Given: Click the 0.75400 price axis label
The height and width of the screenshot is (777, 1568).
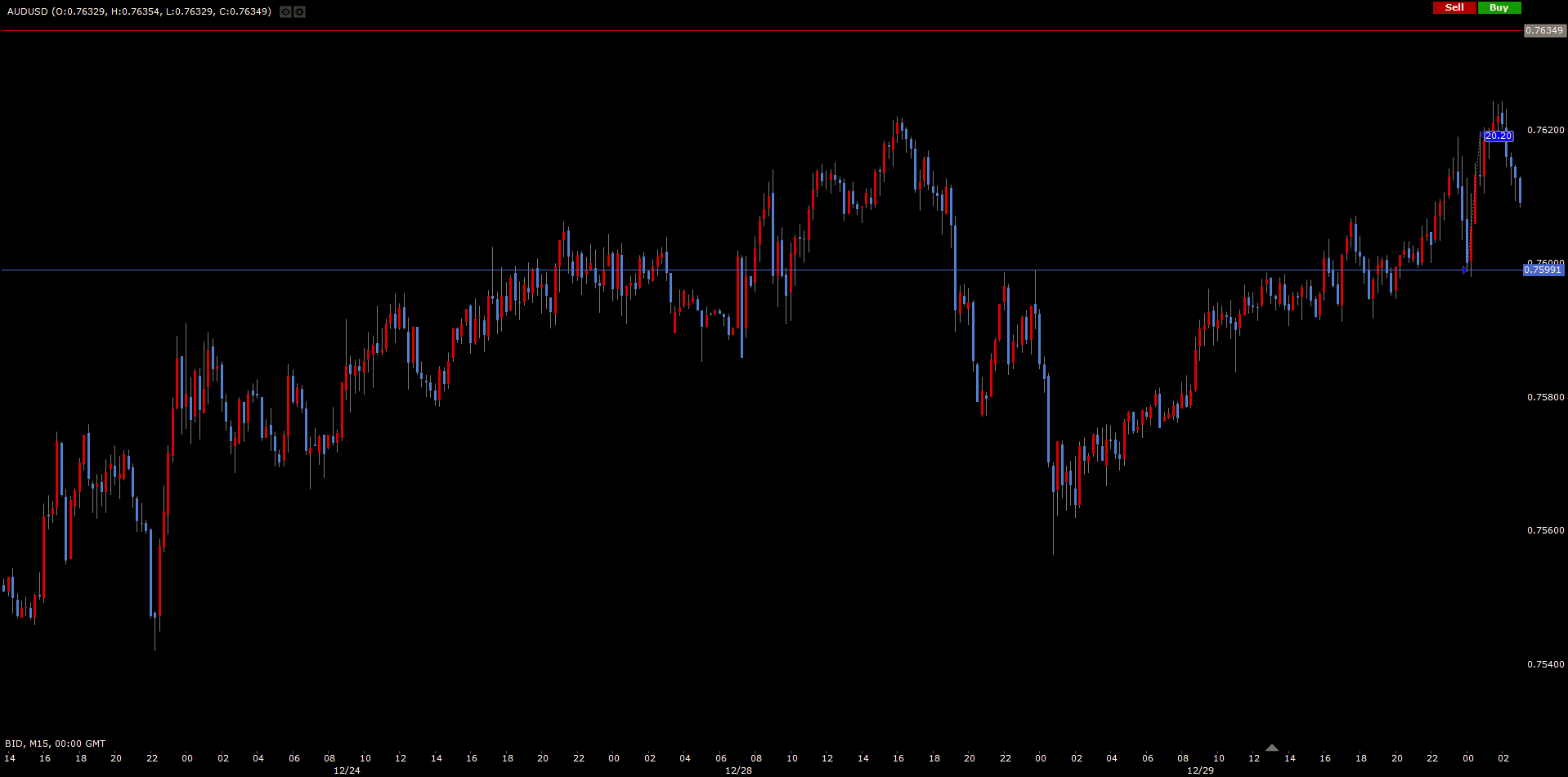Looking at the screenshot, I should pos(1545,664).
